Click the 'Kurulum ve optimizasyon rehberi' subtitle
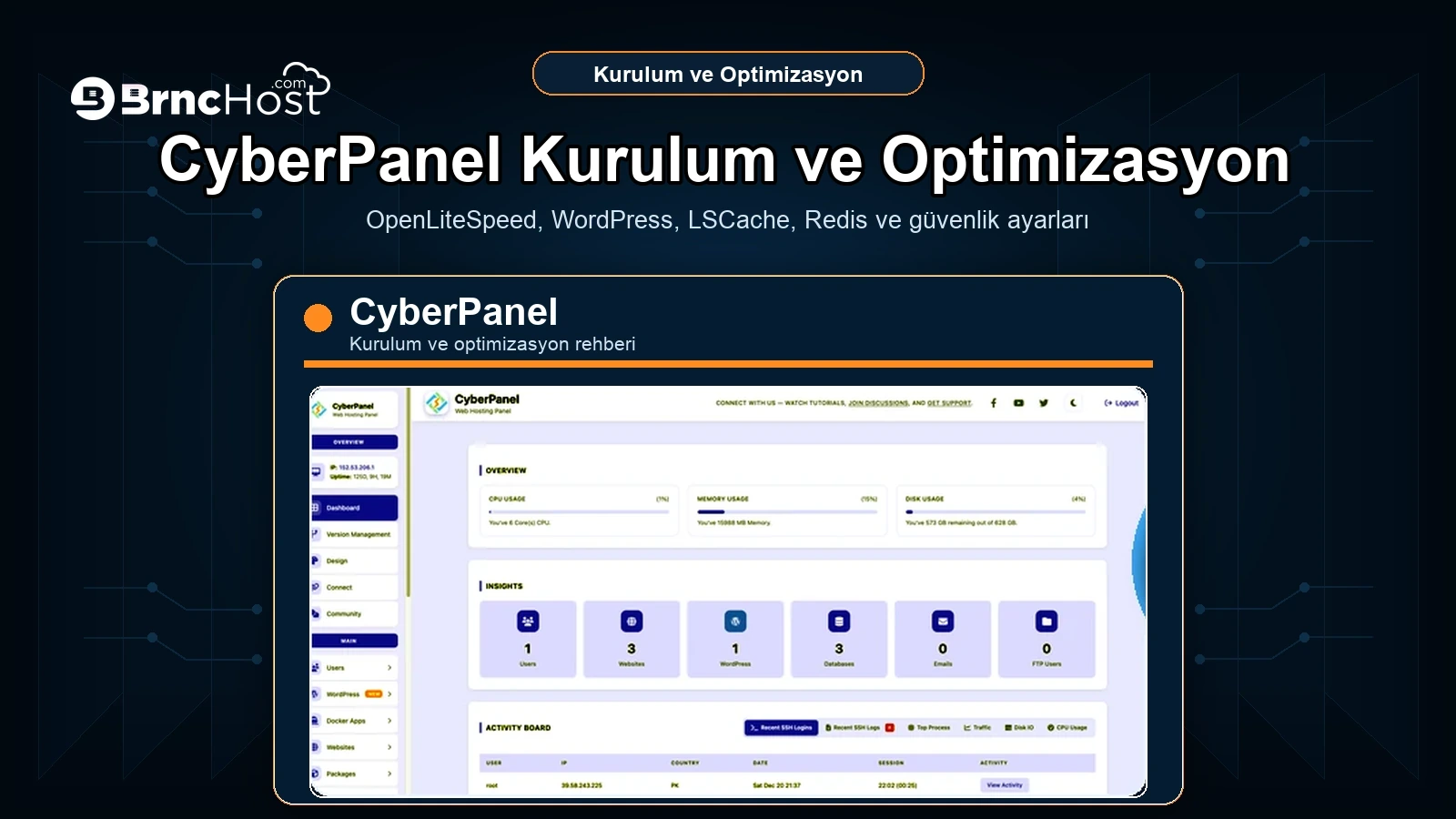 point(492,344)
